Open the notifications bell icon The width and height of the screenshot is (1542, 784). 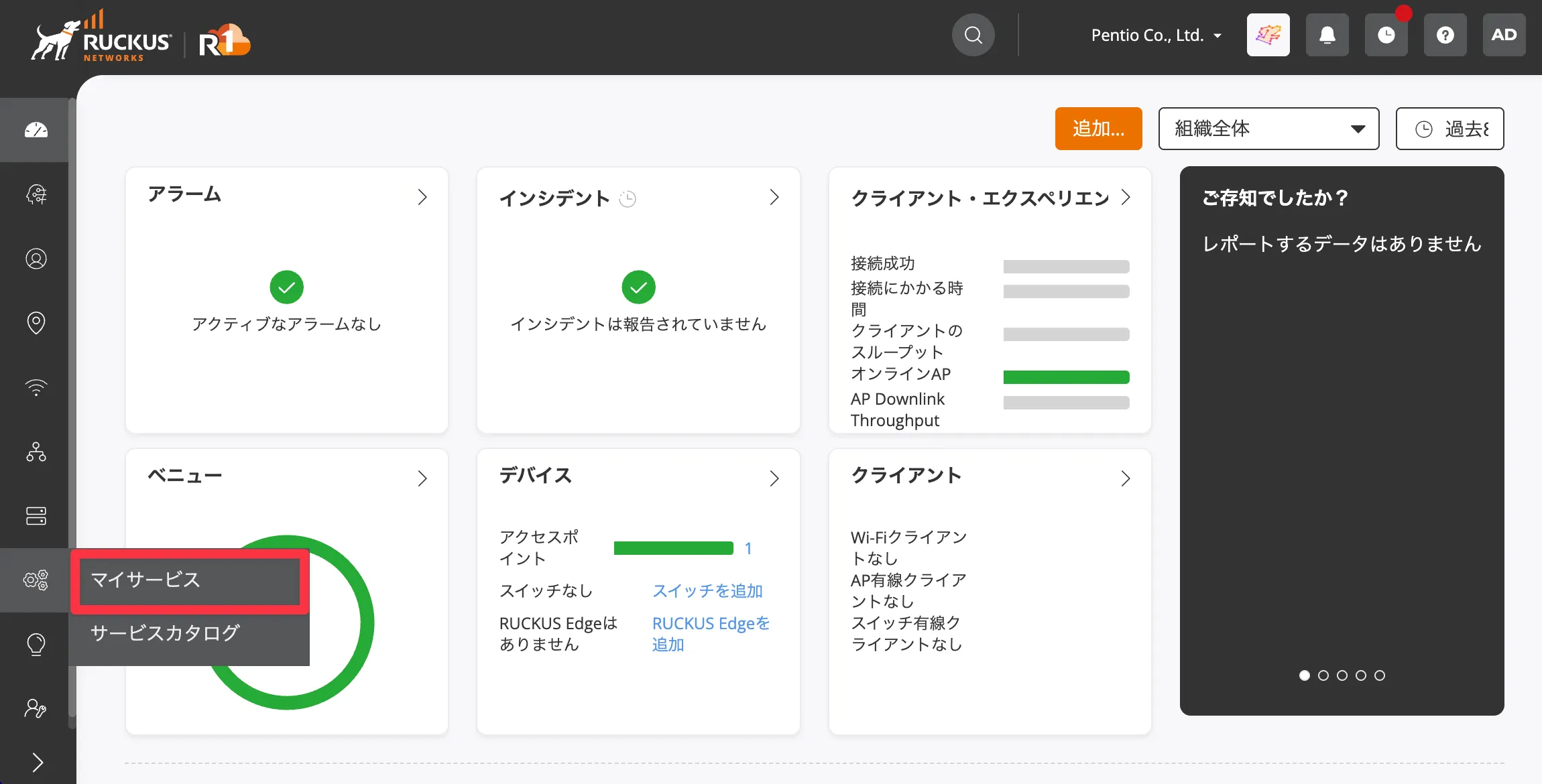click(x=1327, y=35)
